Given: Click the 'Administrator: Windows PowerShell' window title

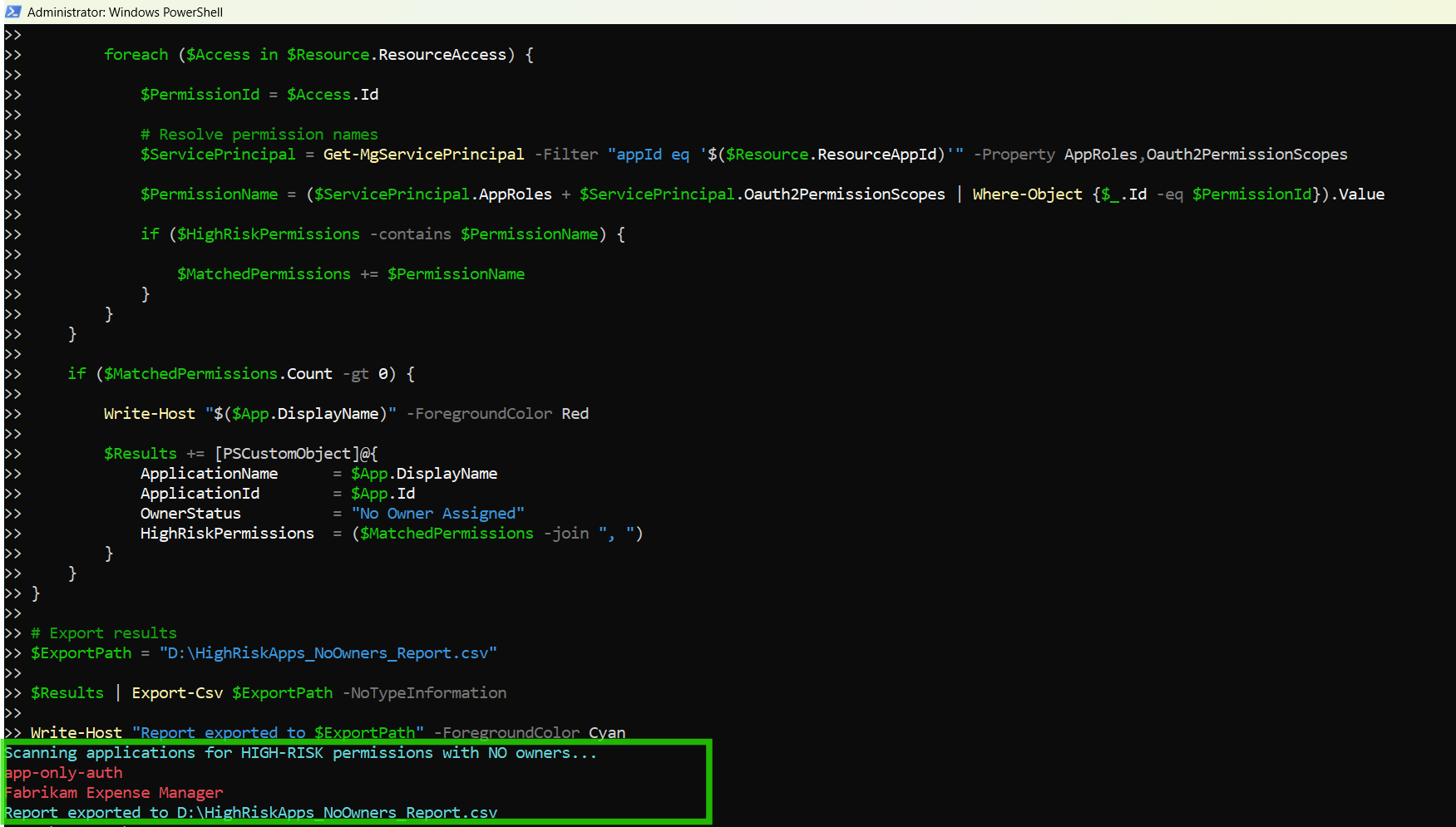Looking at the screenshot, I should [x=125, y=12].
